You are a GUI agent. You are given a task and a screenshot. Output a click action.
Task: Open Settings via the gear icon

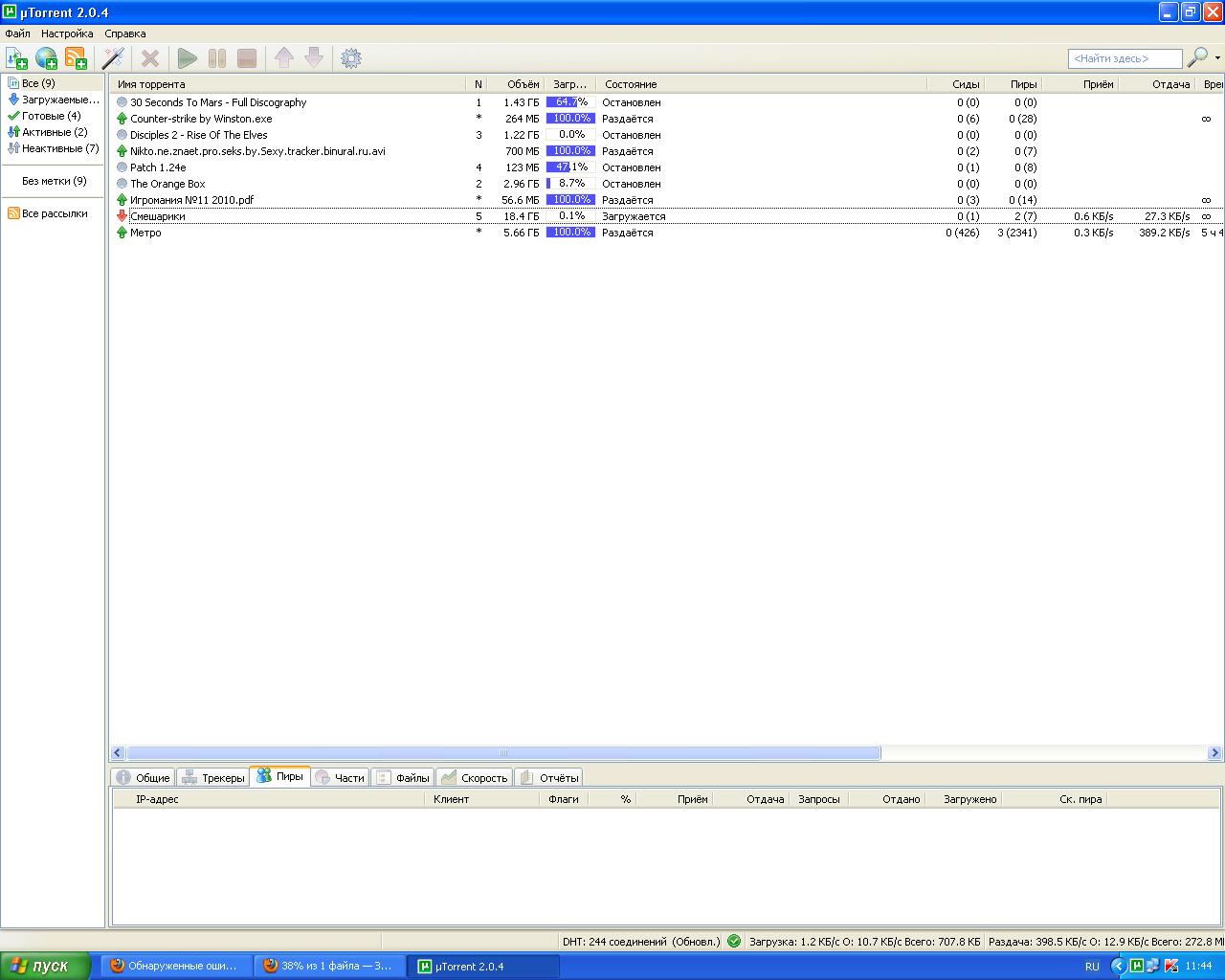click(x=351, y=58)
